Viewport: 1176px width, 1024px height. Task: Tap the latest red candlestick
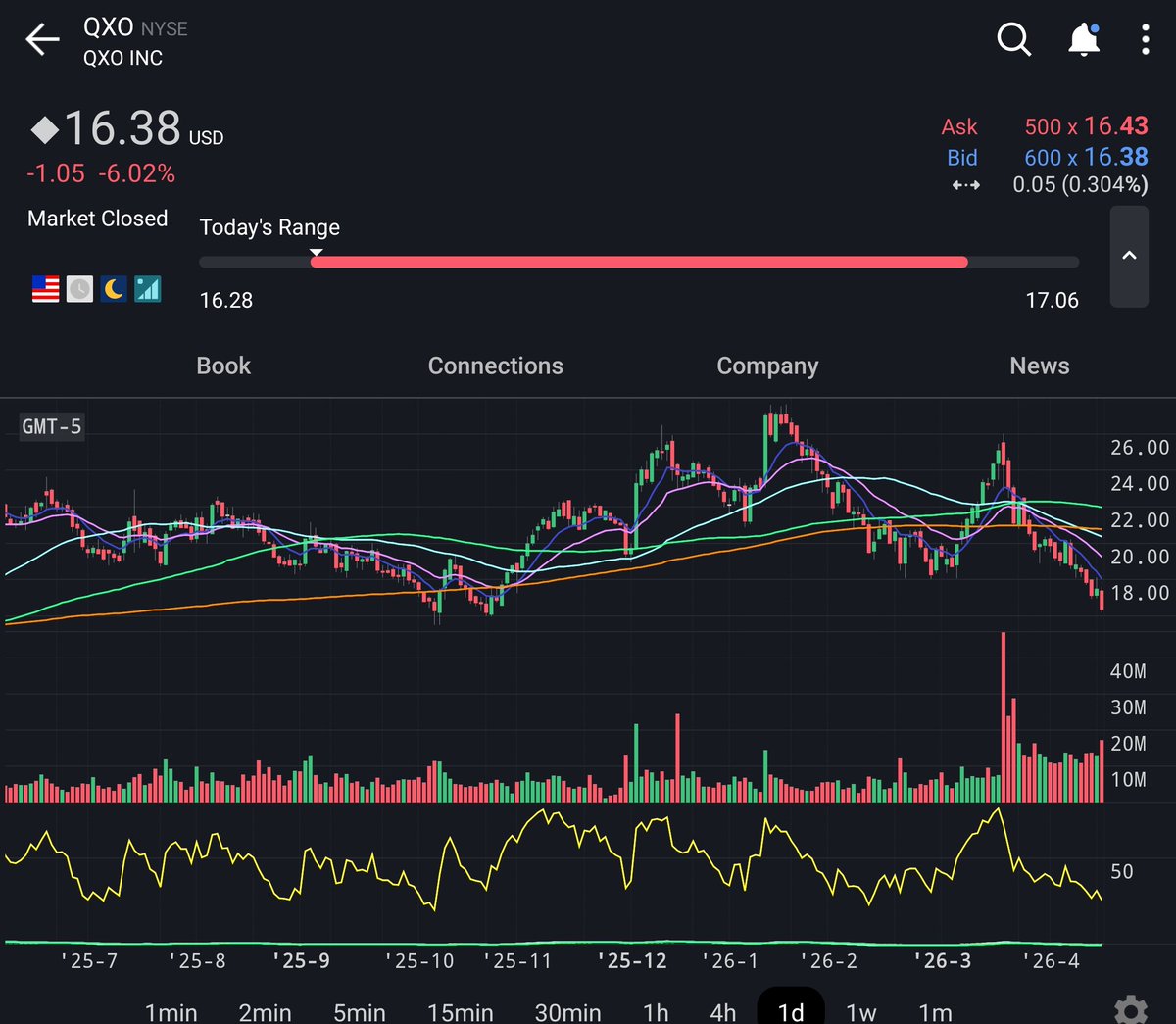point(1102,600)
